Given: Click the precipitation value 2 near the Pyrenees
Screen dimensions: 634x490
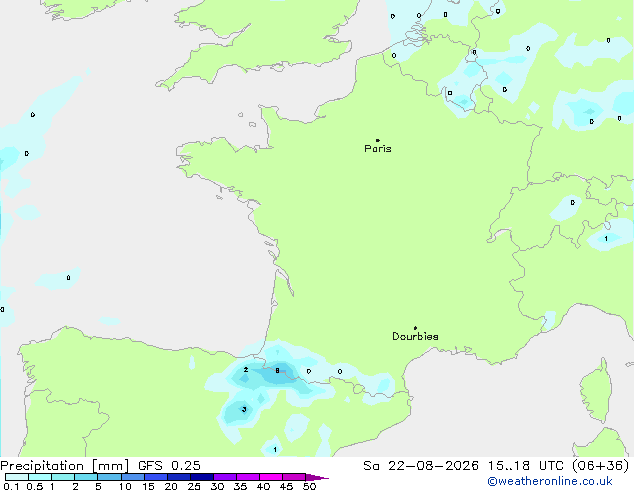Looking at the screenshot, I should [246, 370].
